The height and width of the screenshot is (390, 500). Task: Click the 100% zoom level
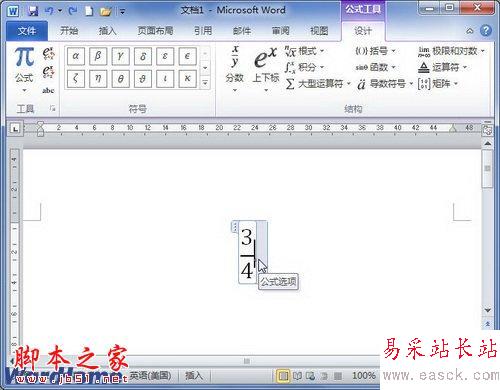tap(363, 376)
